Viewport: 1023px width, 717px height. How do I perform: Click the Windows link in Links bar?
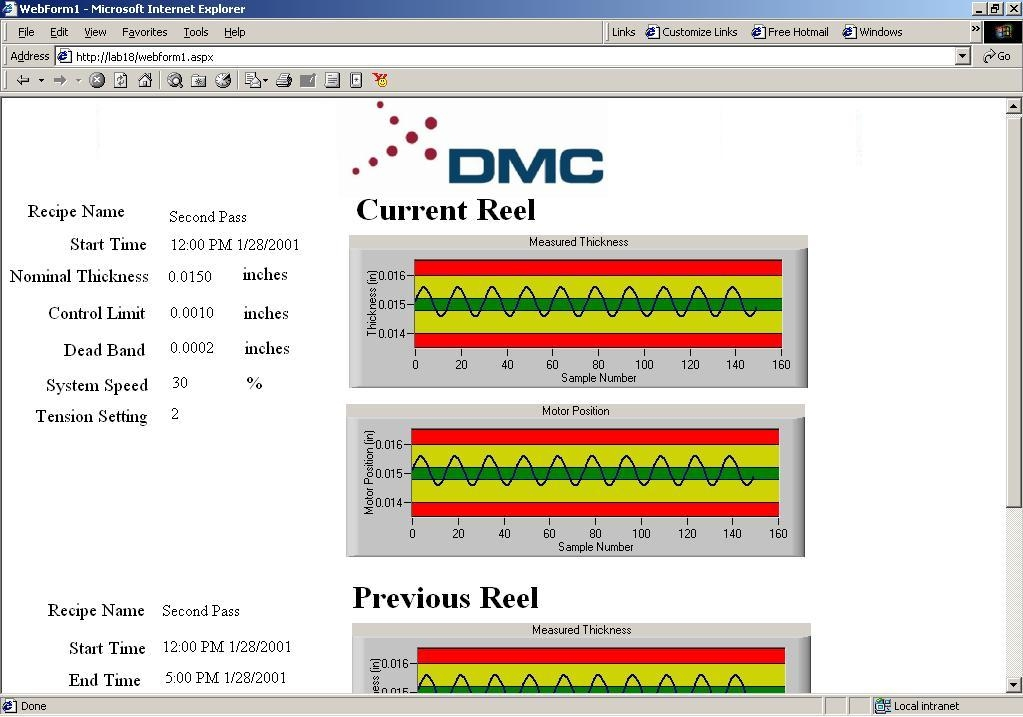[x=872, y=32]
